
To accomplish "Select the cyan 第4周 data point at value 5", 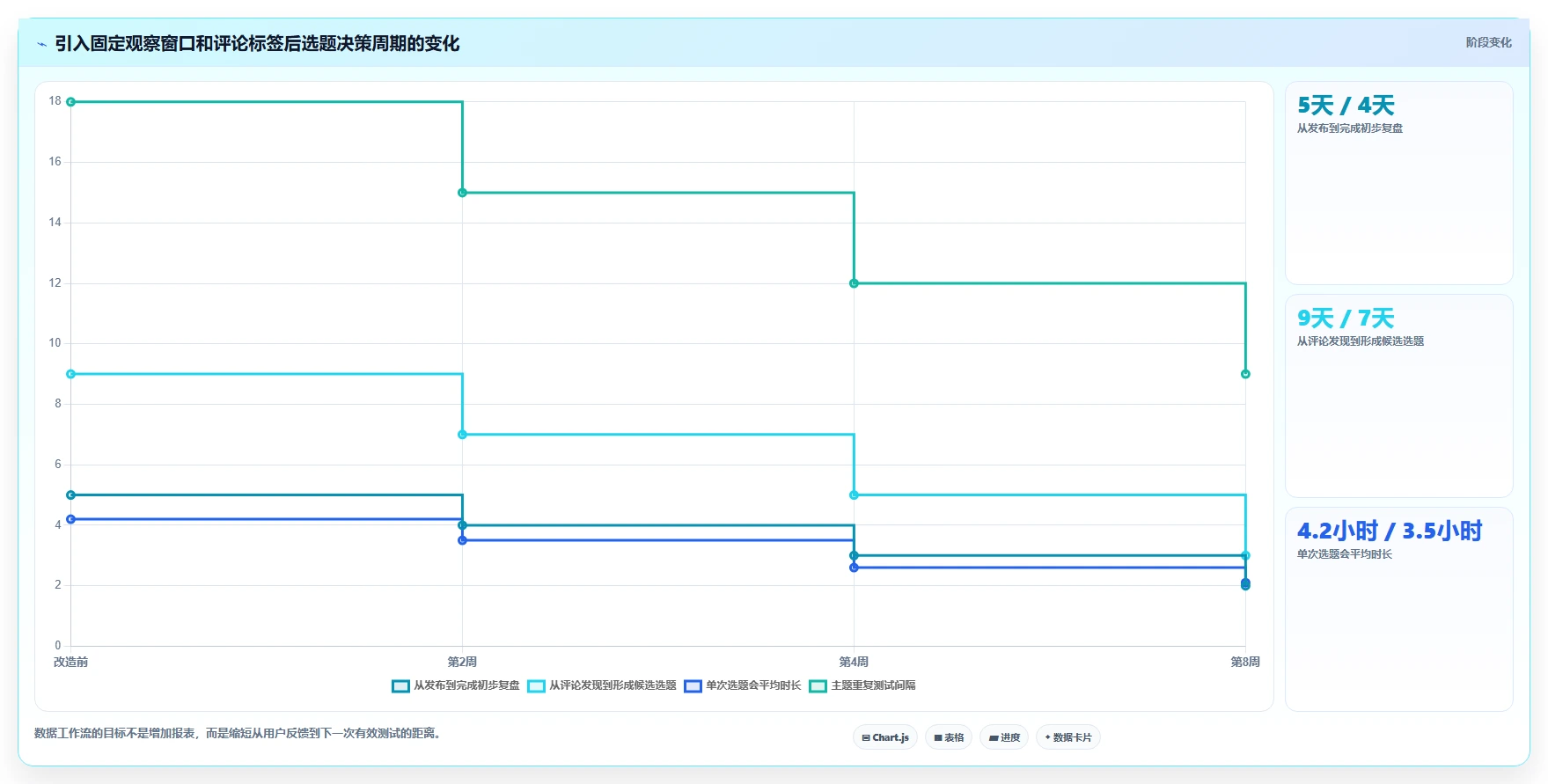I will pos(854,495).
